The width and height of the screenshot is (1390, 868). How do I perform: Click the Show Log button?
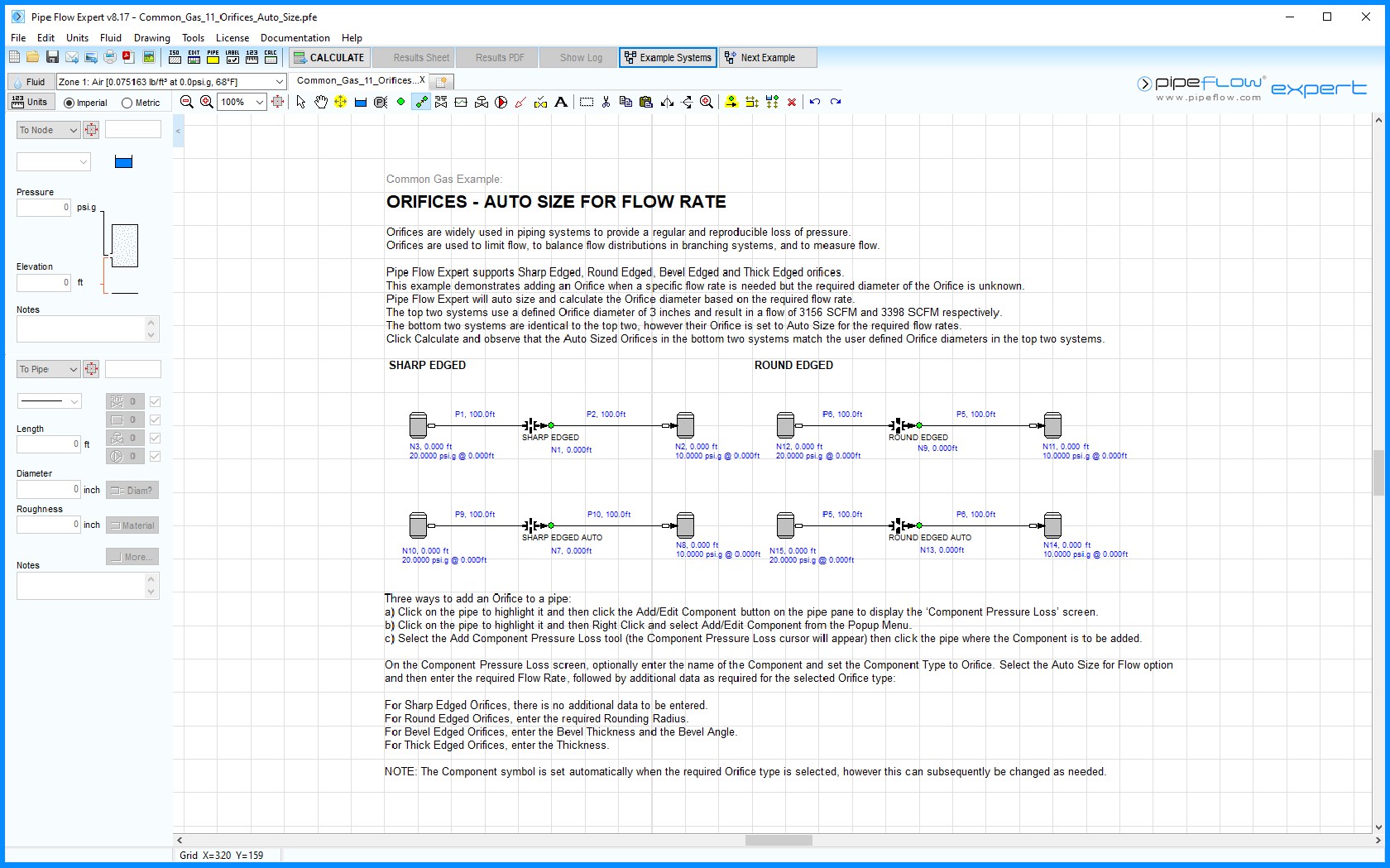pyautogui.click(x=578, y=57)
